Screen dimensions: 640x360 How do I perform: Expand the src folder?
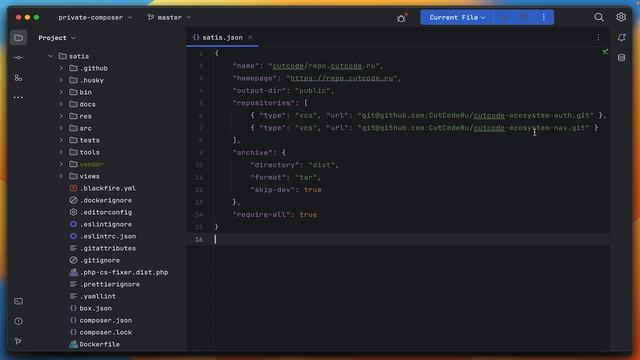(x=61, y=128)
